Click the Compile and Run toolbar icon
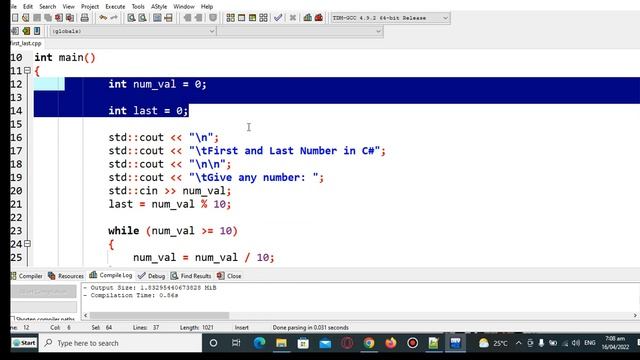The image size is (640, 360). (x=252, y=18)
